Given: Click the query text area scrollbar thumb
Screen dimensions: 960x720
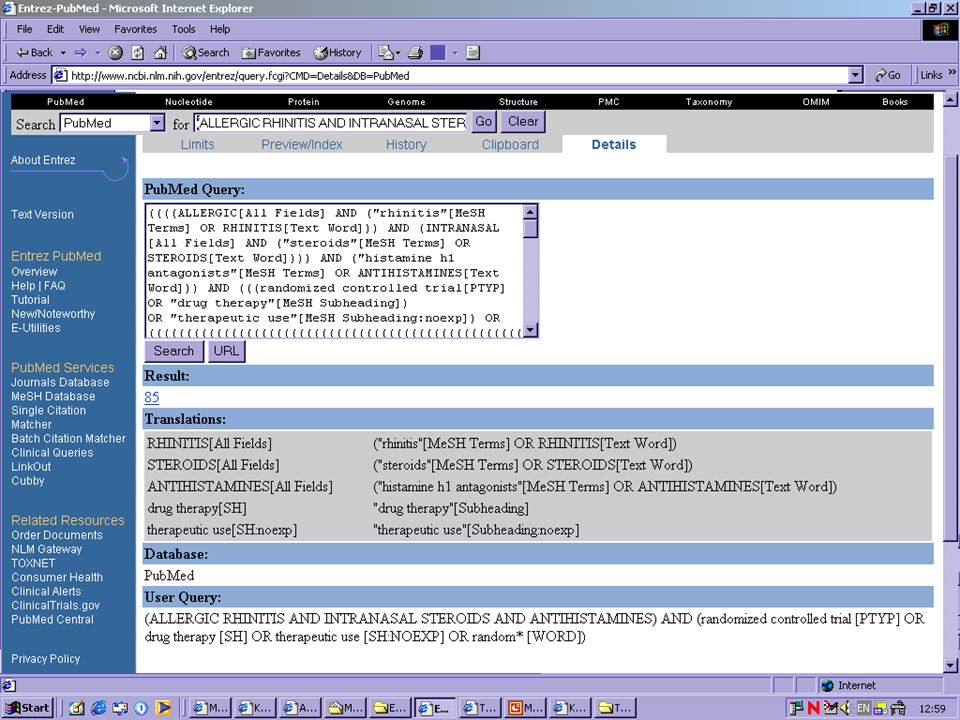Looking at the screenshot, I should pyautogui.click(x=530, y=228).
